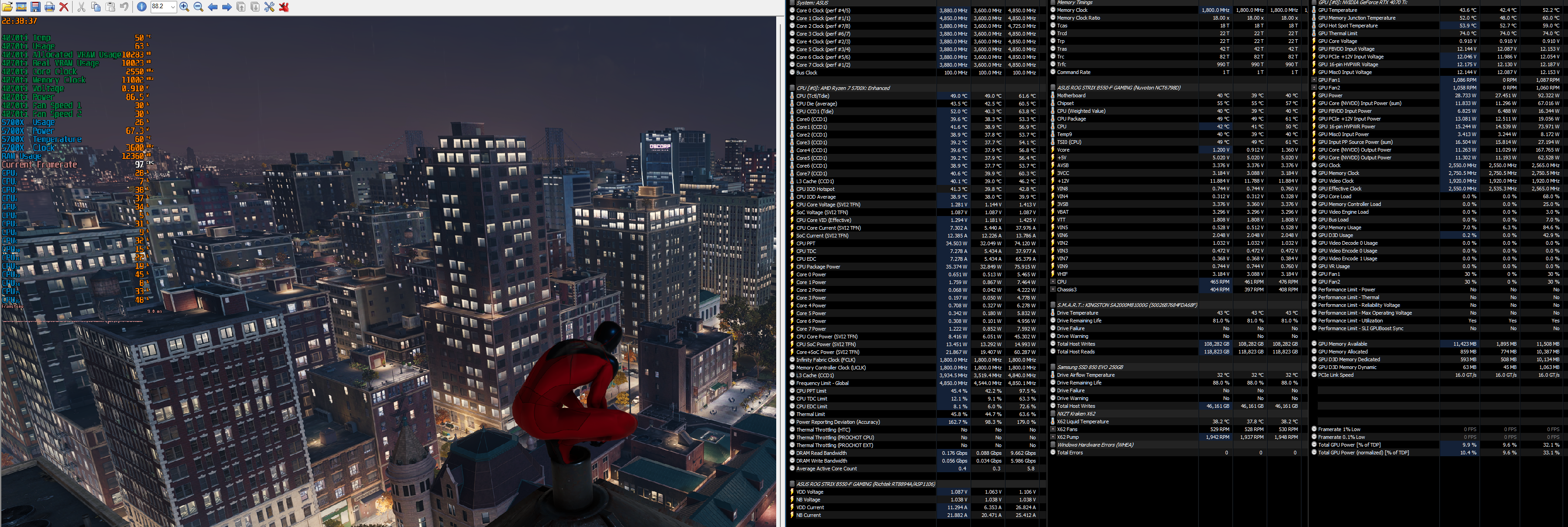This screenshot has height=527, width=1568.
Task: Click the red IrfanView mascot icon
Action: click(x=284, y=7)
